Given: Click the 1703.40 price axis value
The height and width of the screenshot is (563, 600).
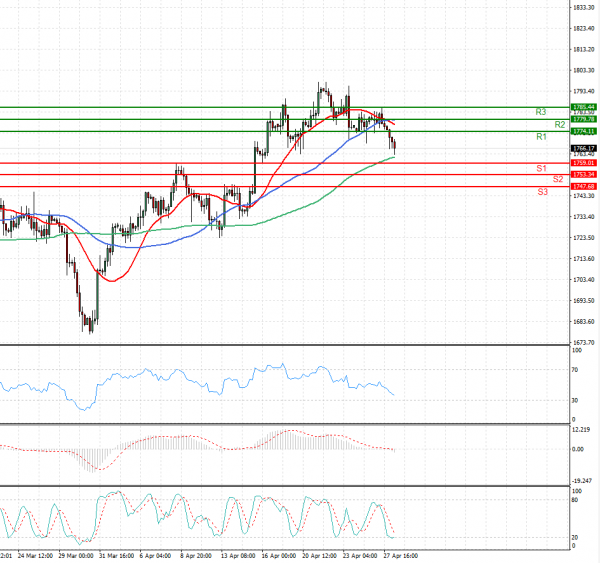Looking at the screenshot, I should click(x=584, y=280).
